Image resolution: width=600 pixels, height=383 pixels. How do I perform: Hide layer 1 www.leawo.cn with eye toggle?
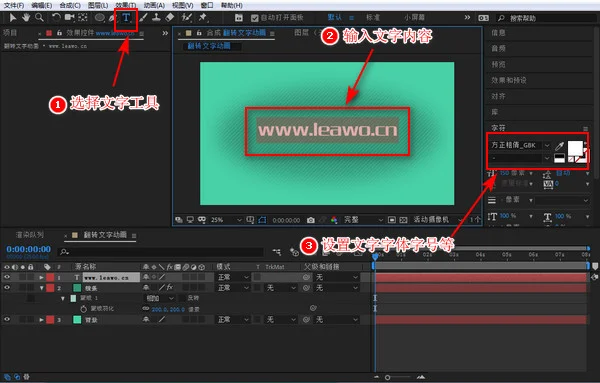tap(7, 277)
